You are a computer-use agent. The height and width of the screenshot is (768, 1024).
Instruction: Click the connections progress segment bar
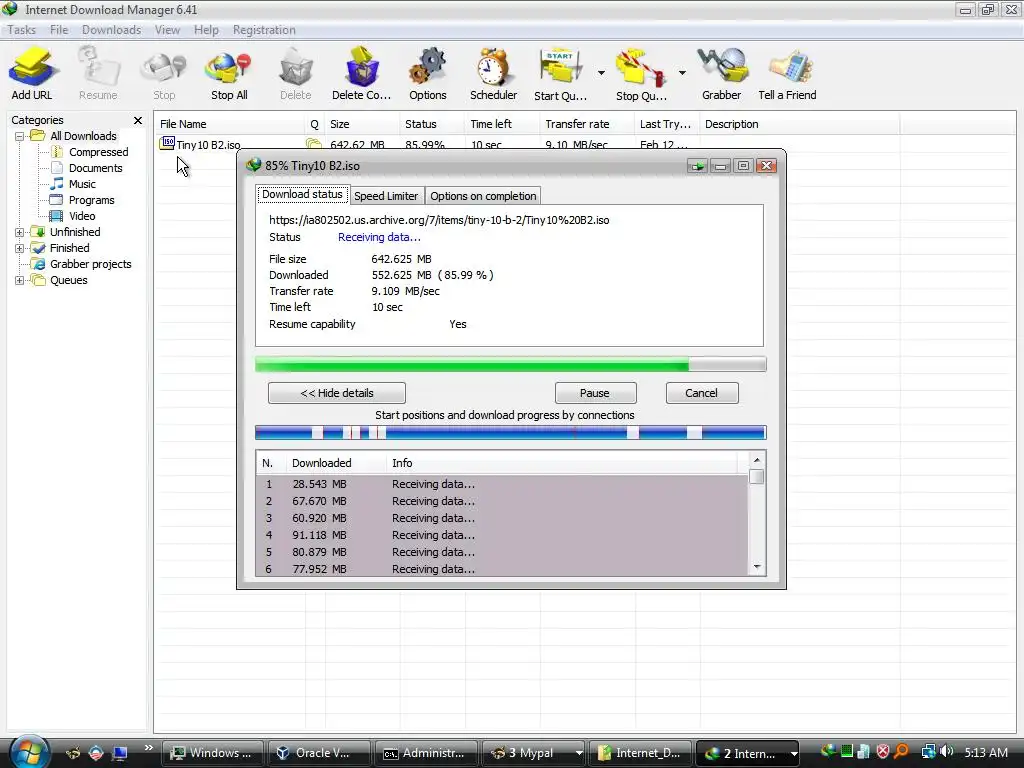pyautogui.click(x=510, y=432)
